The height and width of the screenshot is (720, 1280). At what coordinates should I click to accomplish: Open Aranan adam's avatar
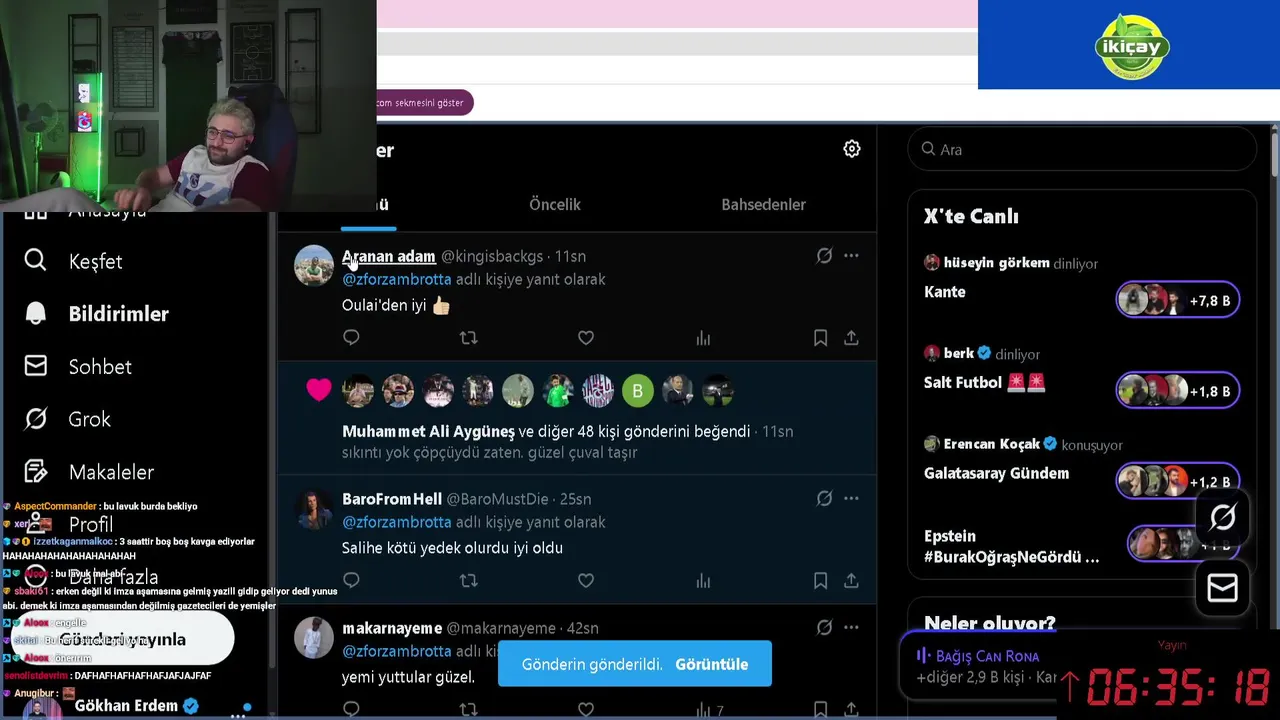pos(314,265)
